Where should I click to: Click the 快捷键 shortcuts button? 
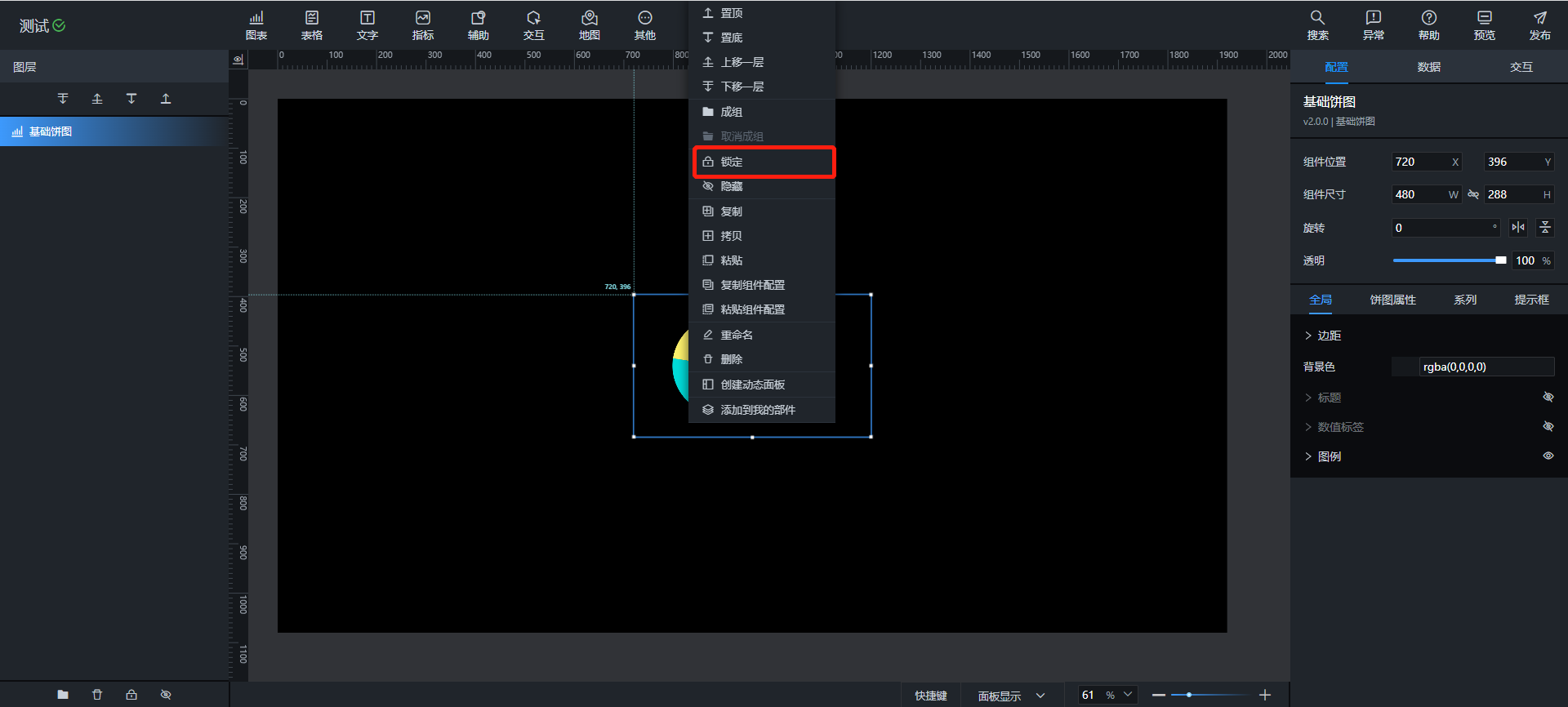tap(931, 696)
